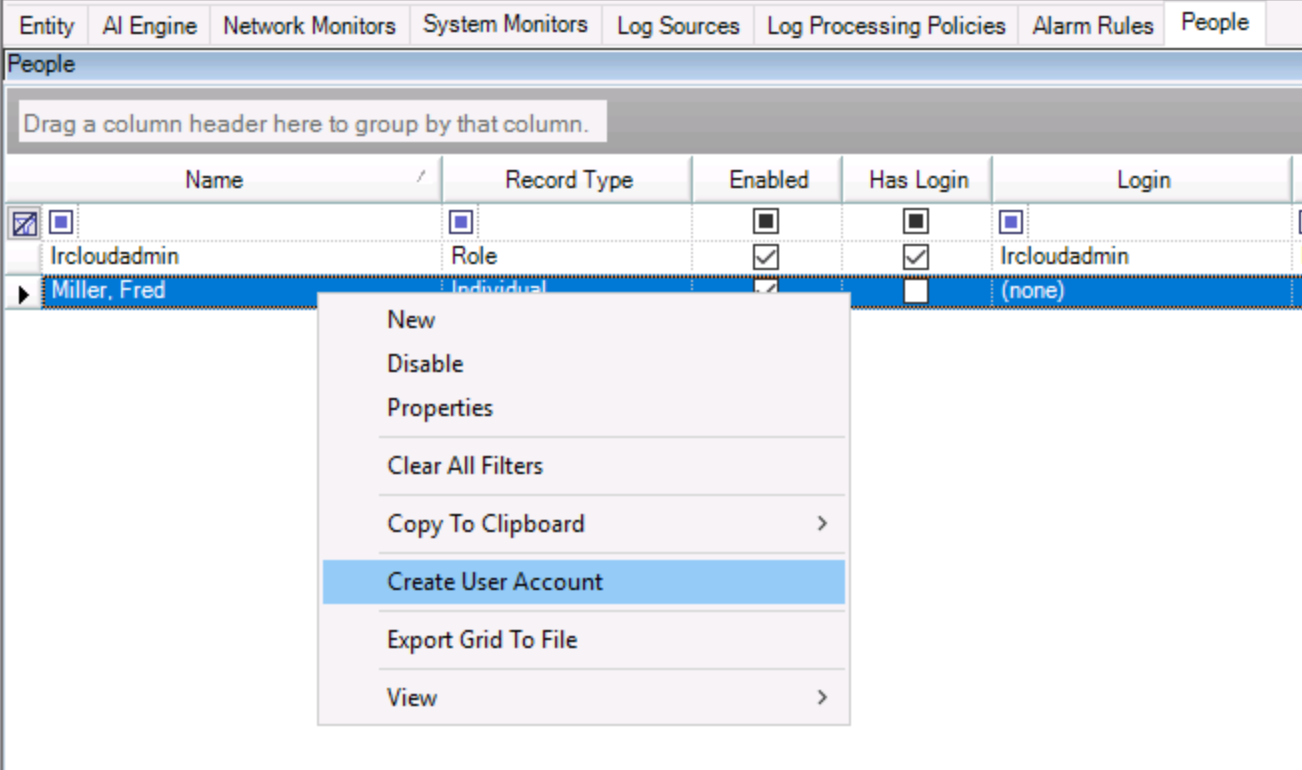This screenshot has height=770, width=1302.
Task: Open the Log Sources tab
Action: click(x=678, y=26)
